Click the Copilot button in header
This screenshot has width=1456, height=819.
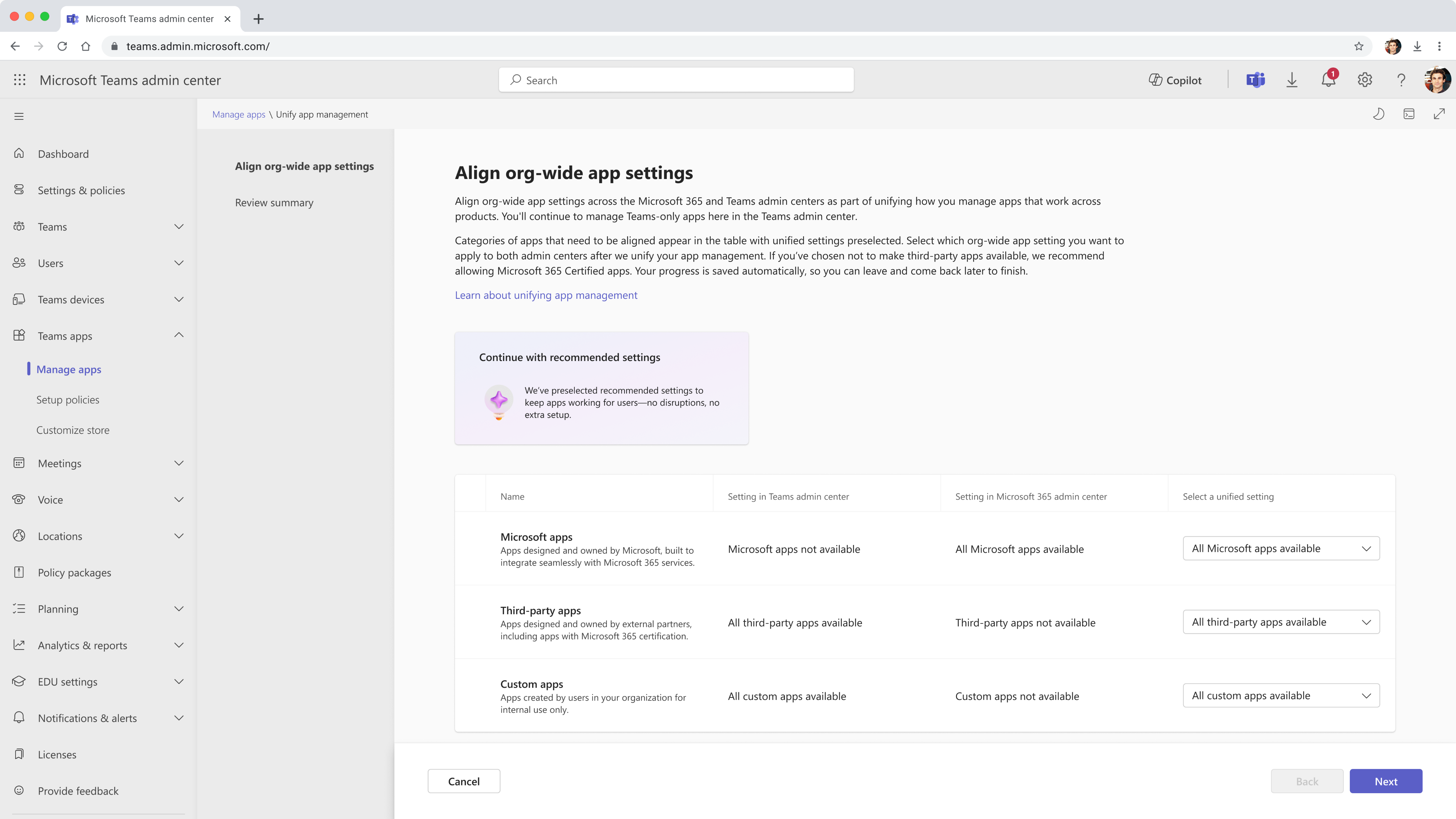[x=1175, y=80]
